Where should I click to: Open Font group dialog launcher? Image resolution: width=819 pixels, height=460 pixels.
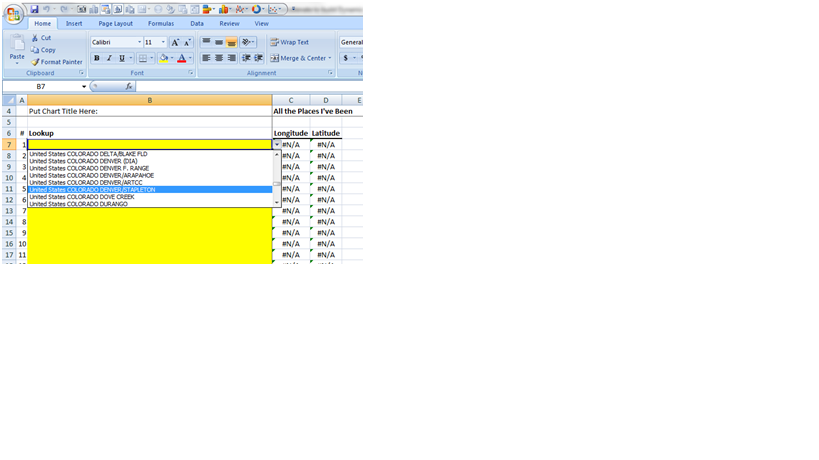pos(191,73)
